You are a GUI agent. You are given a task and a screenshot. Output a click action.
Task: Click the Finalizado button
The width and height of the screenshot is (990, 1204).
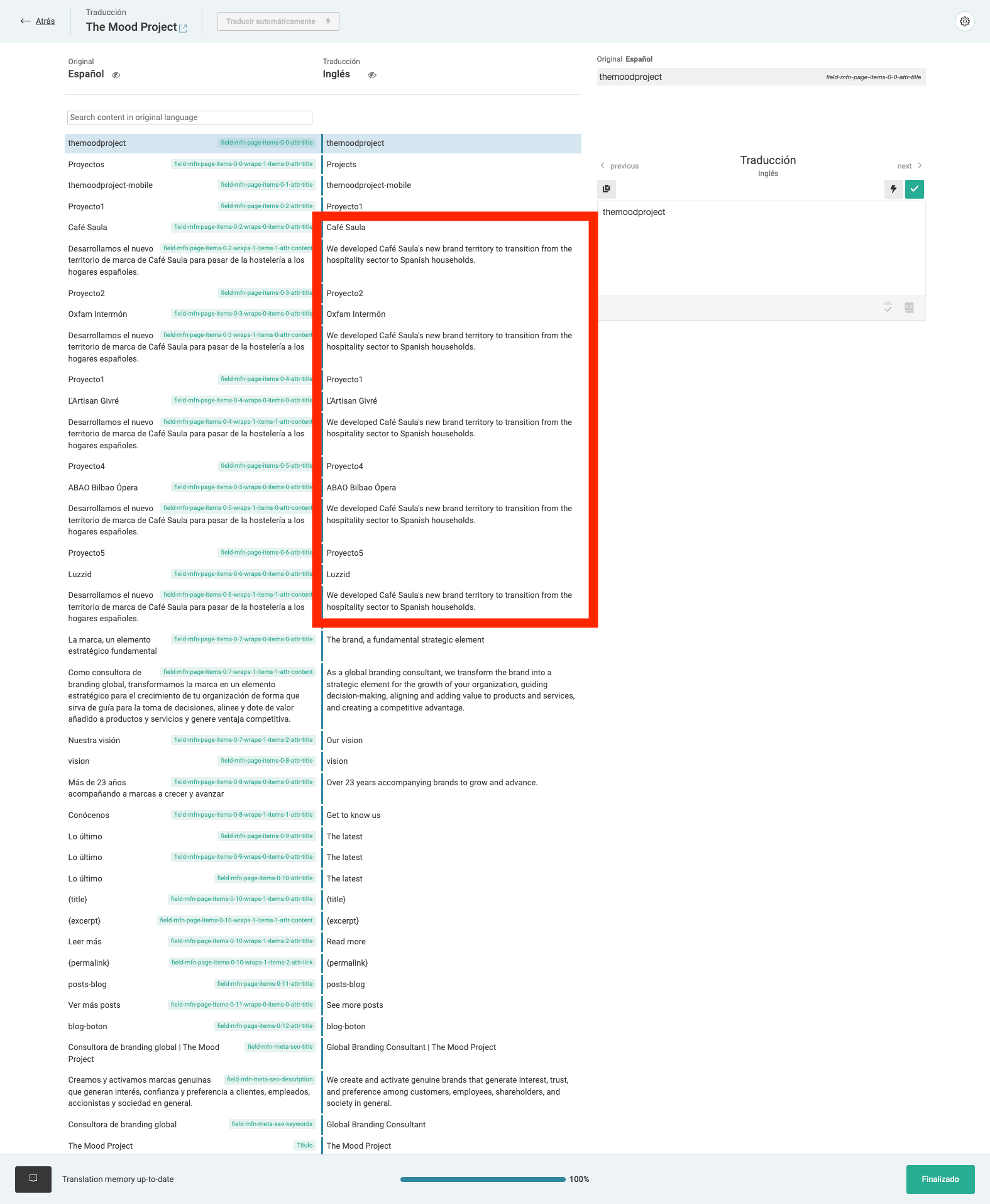tap(940, 1179)
